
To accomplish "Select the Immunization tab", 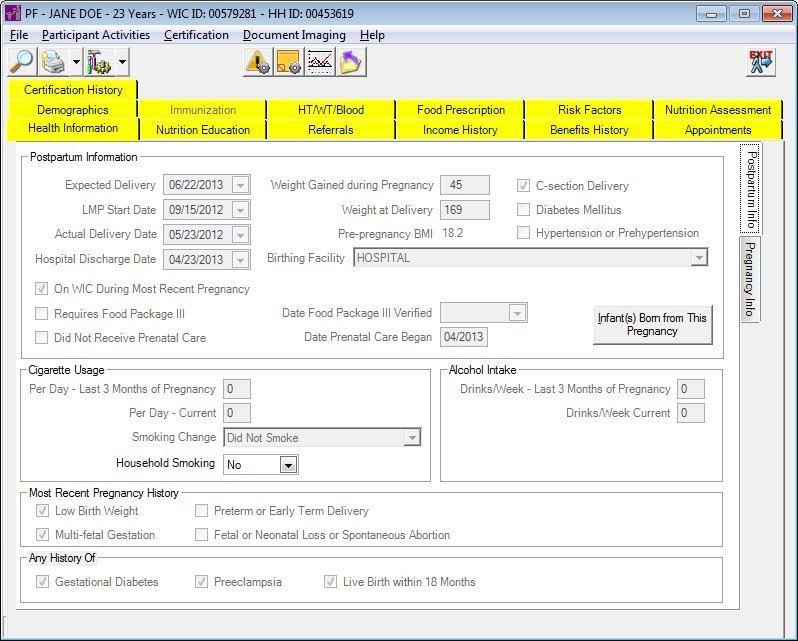I will click(x=203, y=110).
